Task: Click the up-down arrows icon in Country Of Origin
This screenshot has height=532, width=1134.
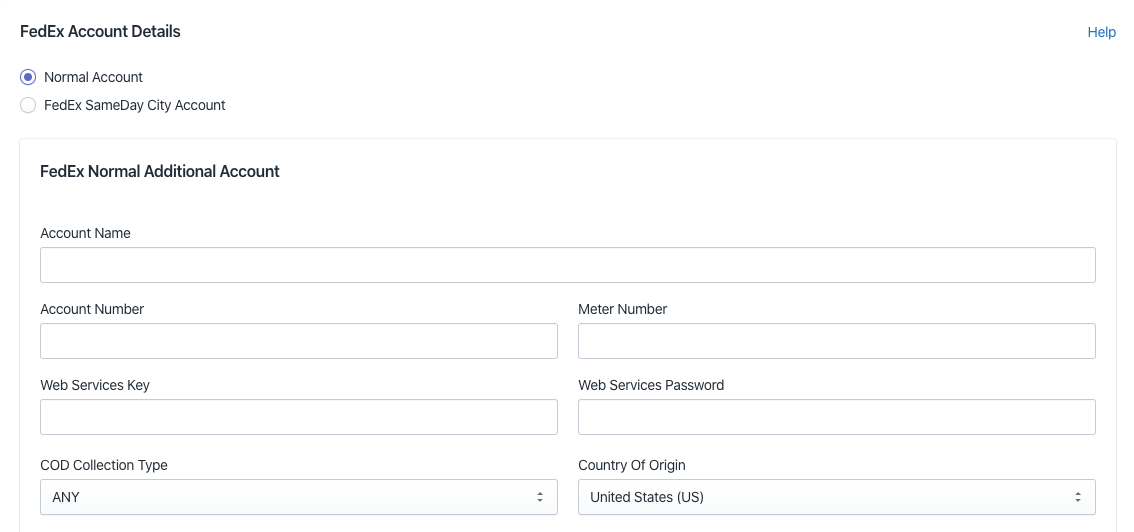Action: coord(1078,497)
